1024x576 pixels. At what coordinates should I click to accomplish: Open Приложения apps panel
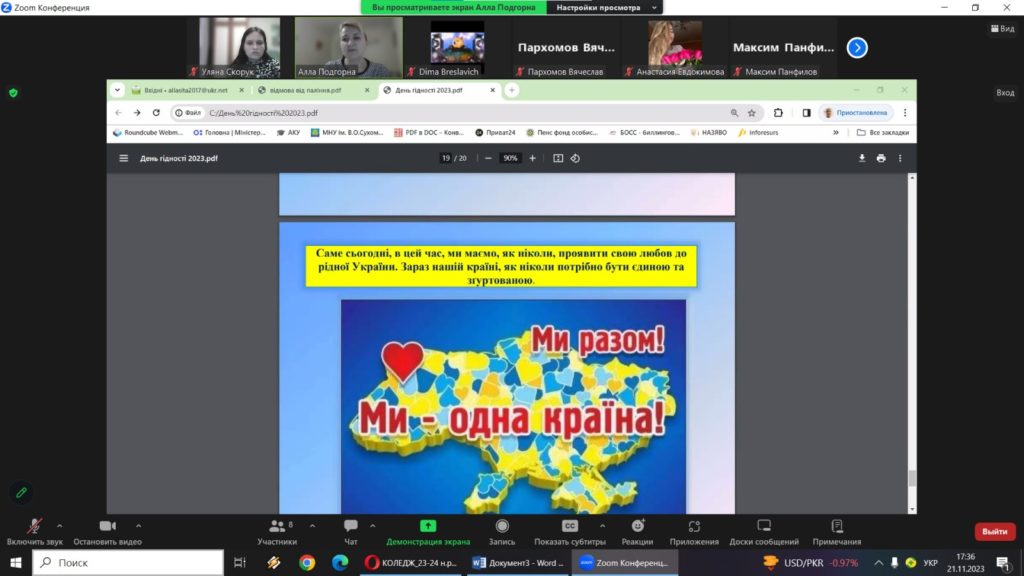(x=694, y=532)
